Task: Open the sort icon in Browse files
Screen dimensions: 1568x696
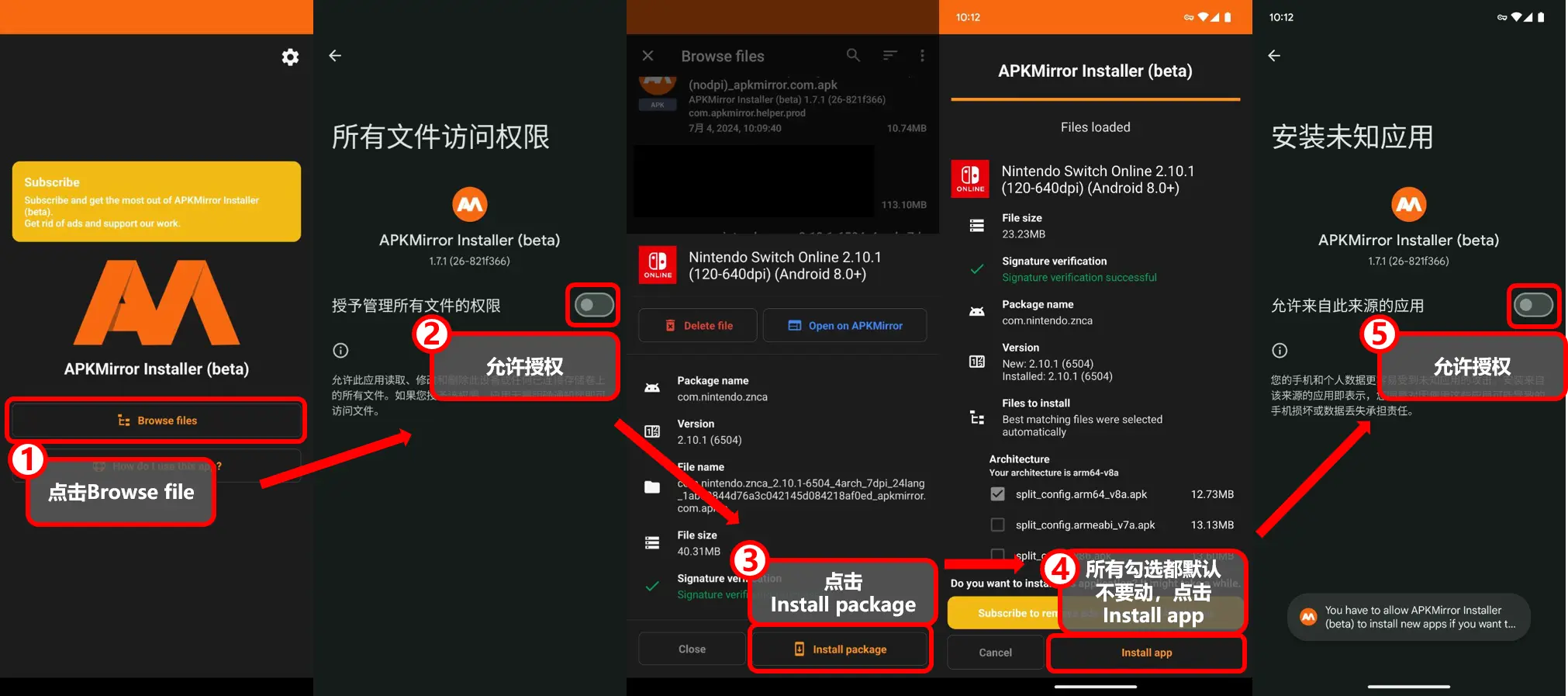Action: point(890,55)
